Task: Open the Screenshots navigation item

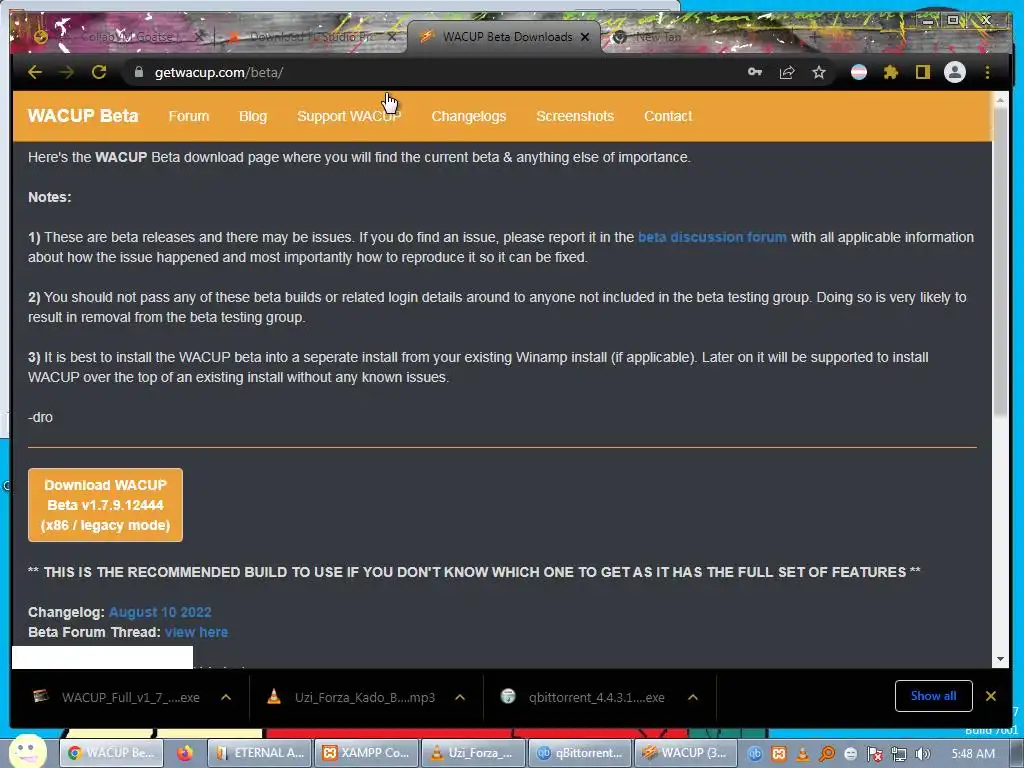Action: 575,116
